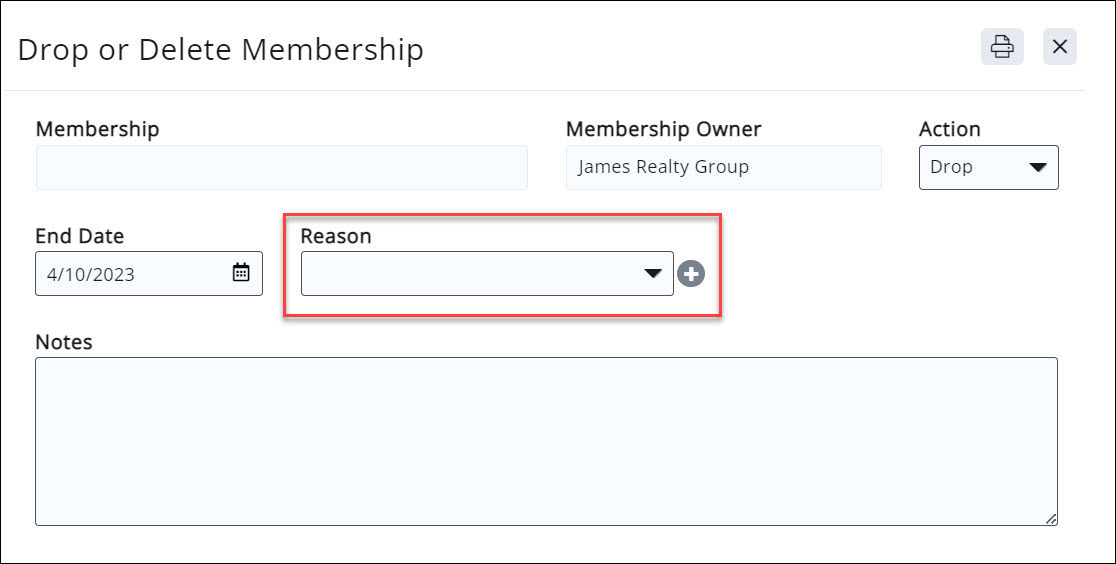The width and height of the screenshot is (1116, 564).
Task: Click the Membership field label
Action: tap(97, 129)
